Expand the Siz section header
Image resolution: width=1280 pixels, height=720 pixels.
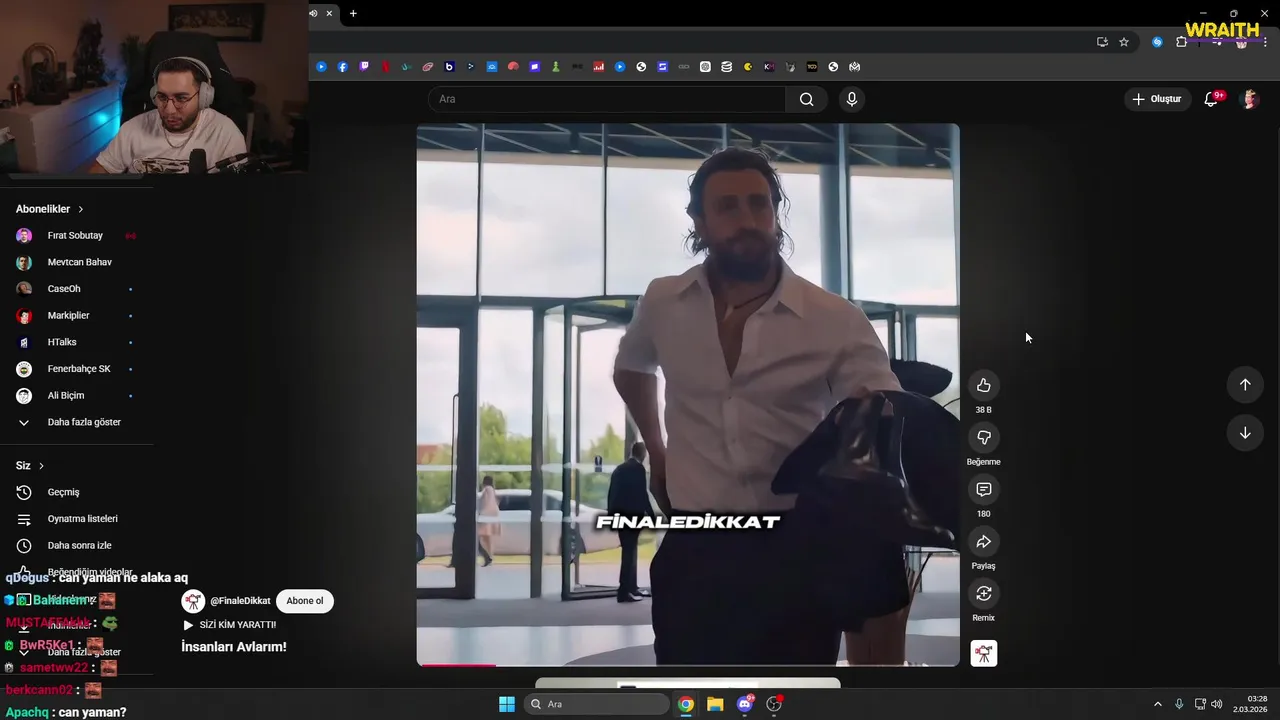pyautogui.click(x=30, y=466)
